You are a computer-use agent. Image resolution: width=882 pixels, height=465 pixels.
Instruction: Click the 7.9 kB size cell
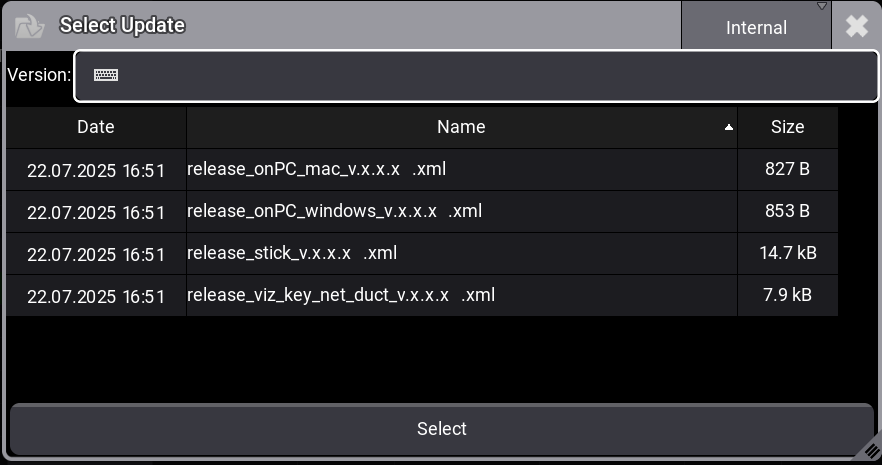click(x=787, y=295)
